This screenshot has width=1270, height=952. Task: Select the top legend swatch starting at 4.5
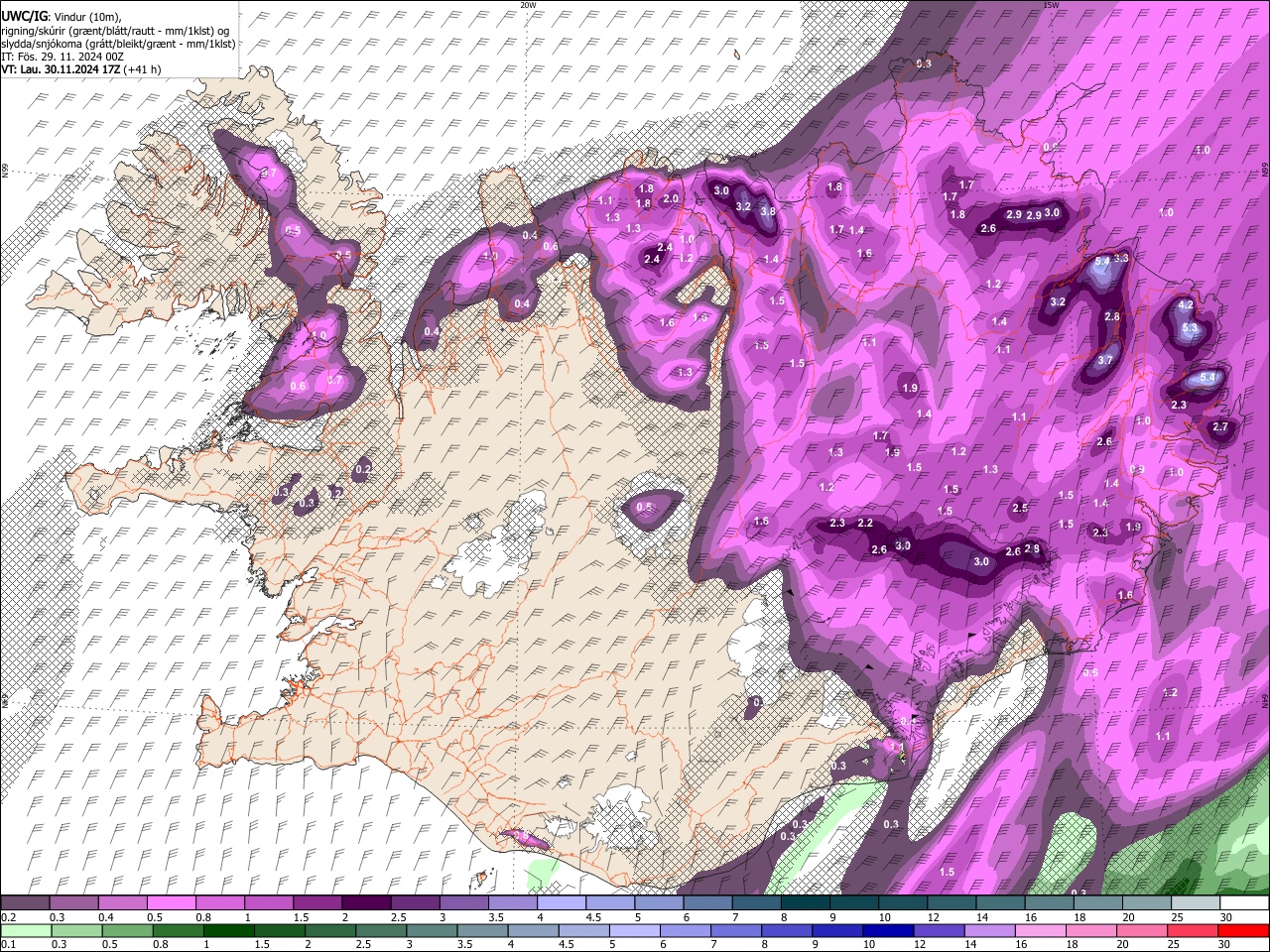coord(610,903)
